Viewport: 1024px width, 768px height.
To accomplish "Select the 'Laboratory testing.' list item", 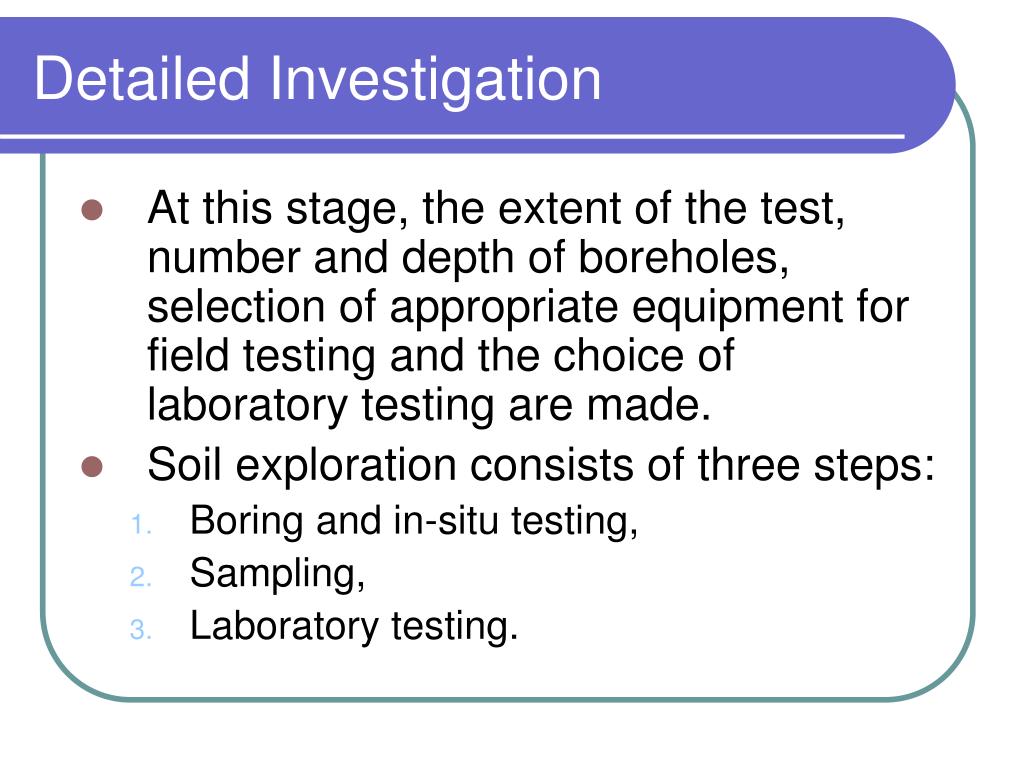I will click(x=354, y=627).
